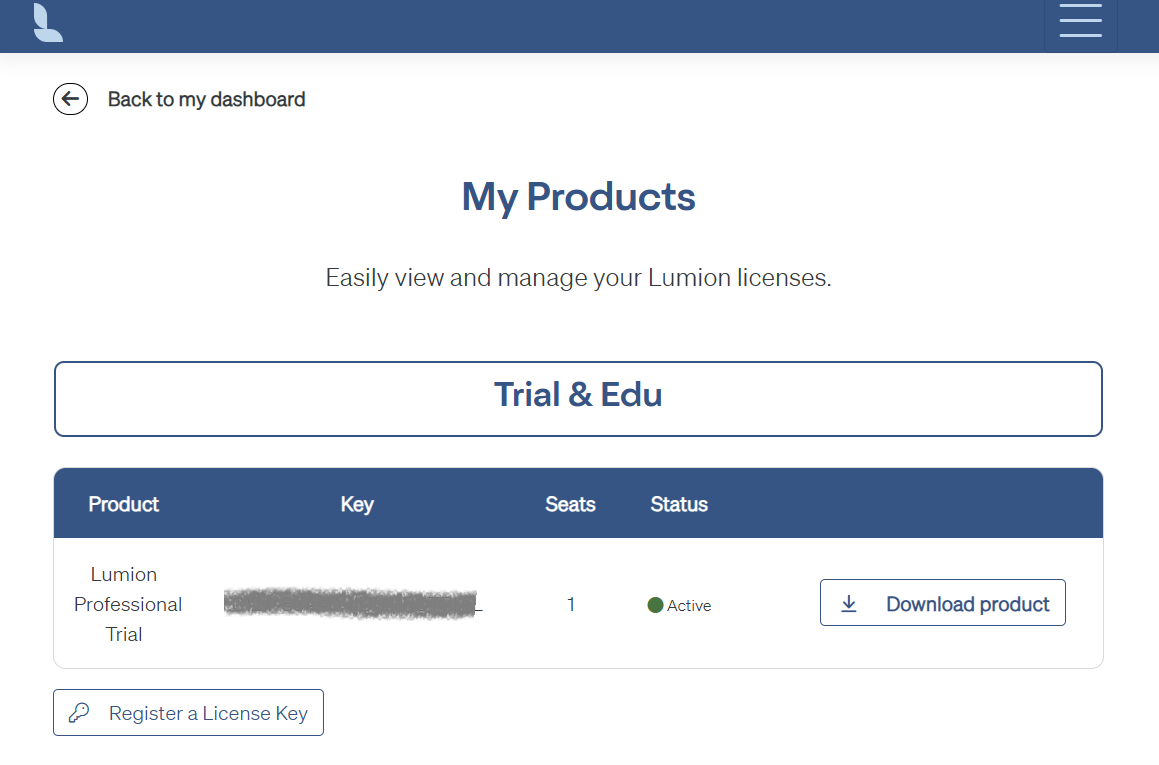Click the My Products heading

pyautogui.click(x=579, y=197)
